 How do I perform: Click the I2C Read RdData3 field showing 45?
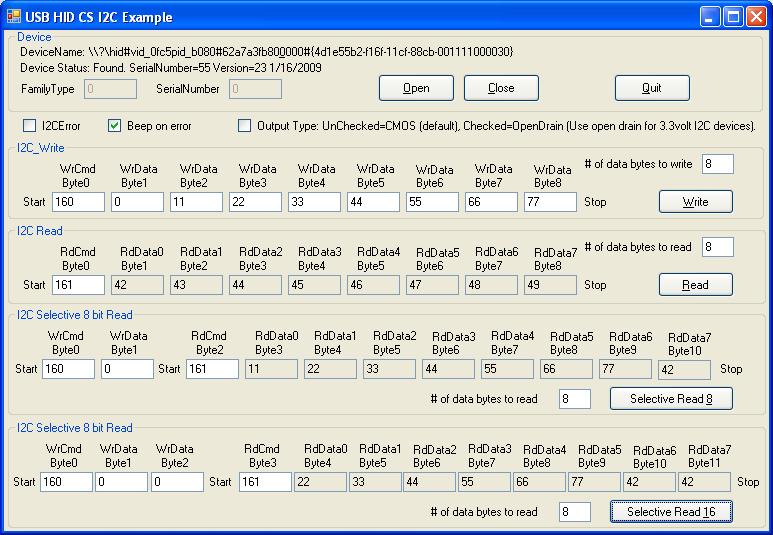click(x=315, y=285)
